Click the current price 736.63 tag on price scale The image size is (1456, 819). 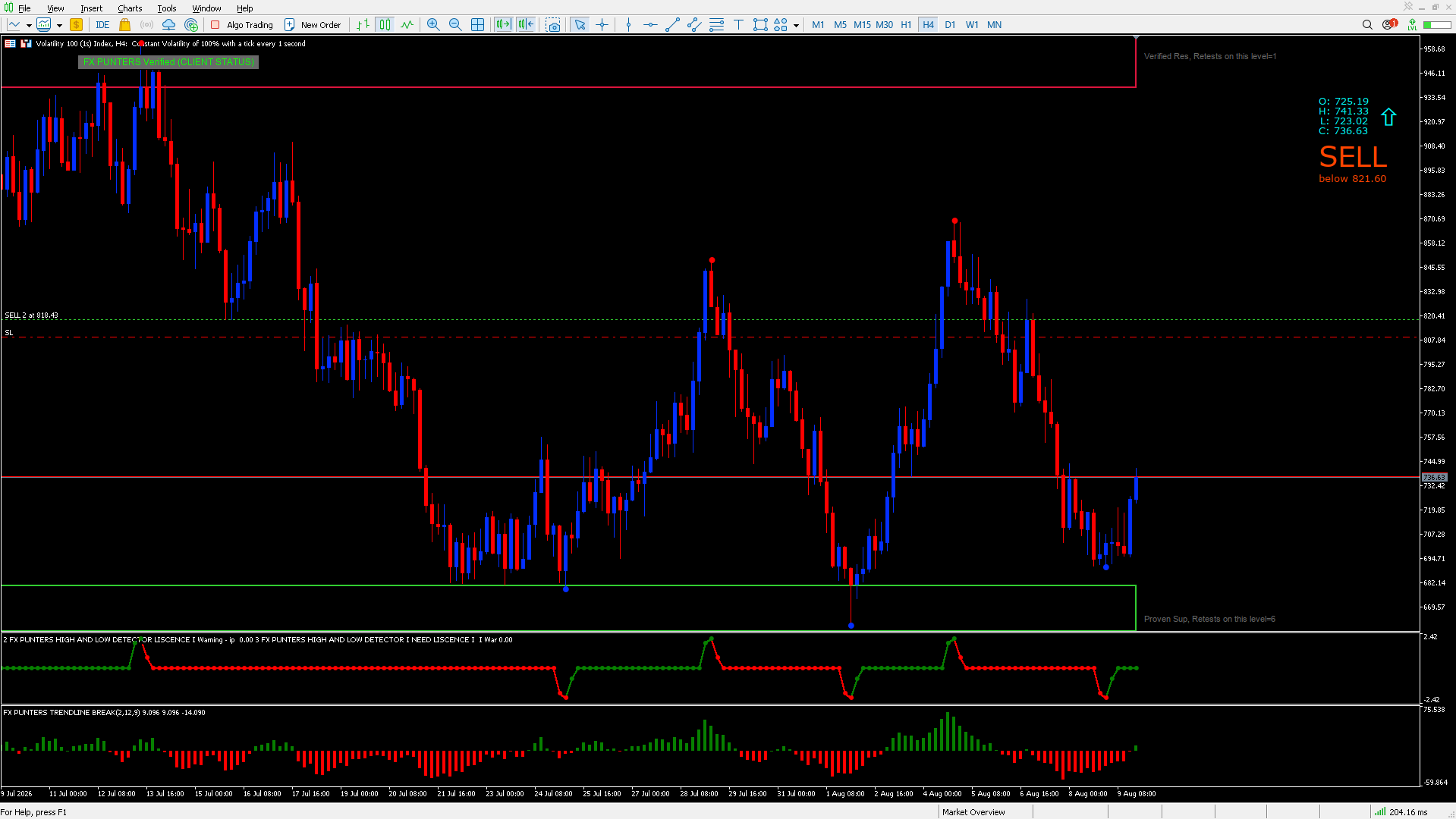click(1434, 478)
